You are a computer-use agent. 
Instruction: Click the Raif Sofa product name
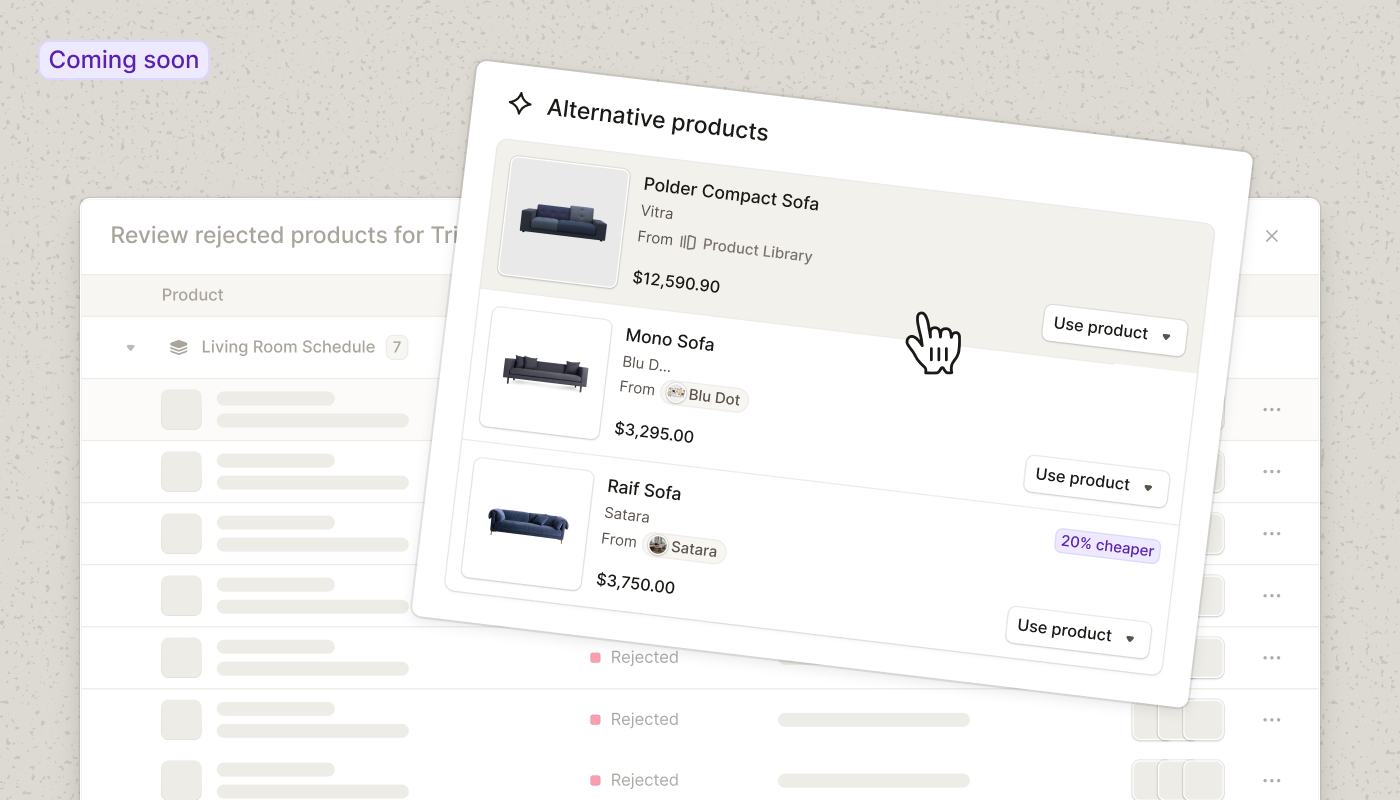pos(645,489)
